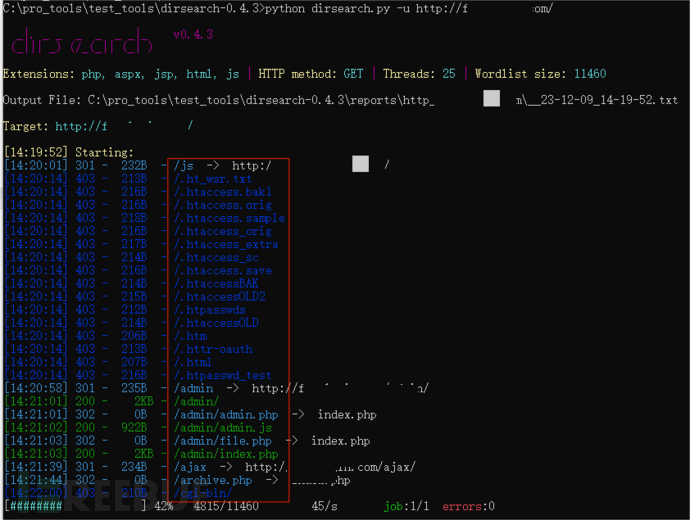
Task: Click the /archive.php result path
Action: [x=214, y=480]
